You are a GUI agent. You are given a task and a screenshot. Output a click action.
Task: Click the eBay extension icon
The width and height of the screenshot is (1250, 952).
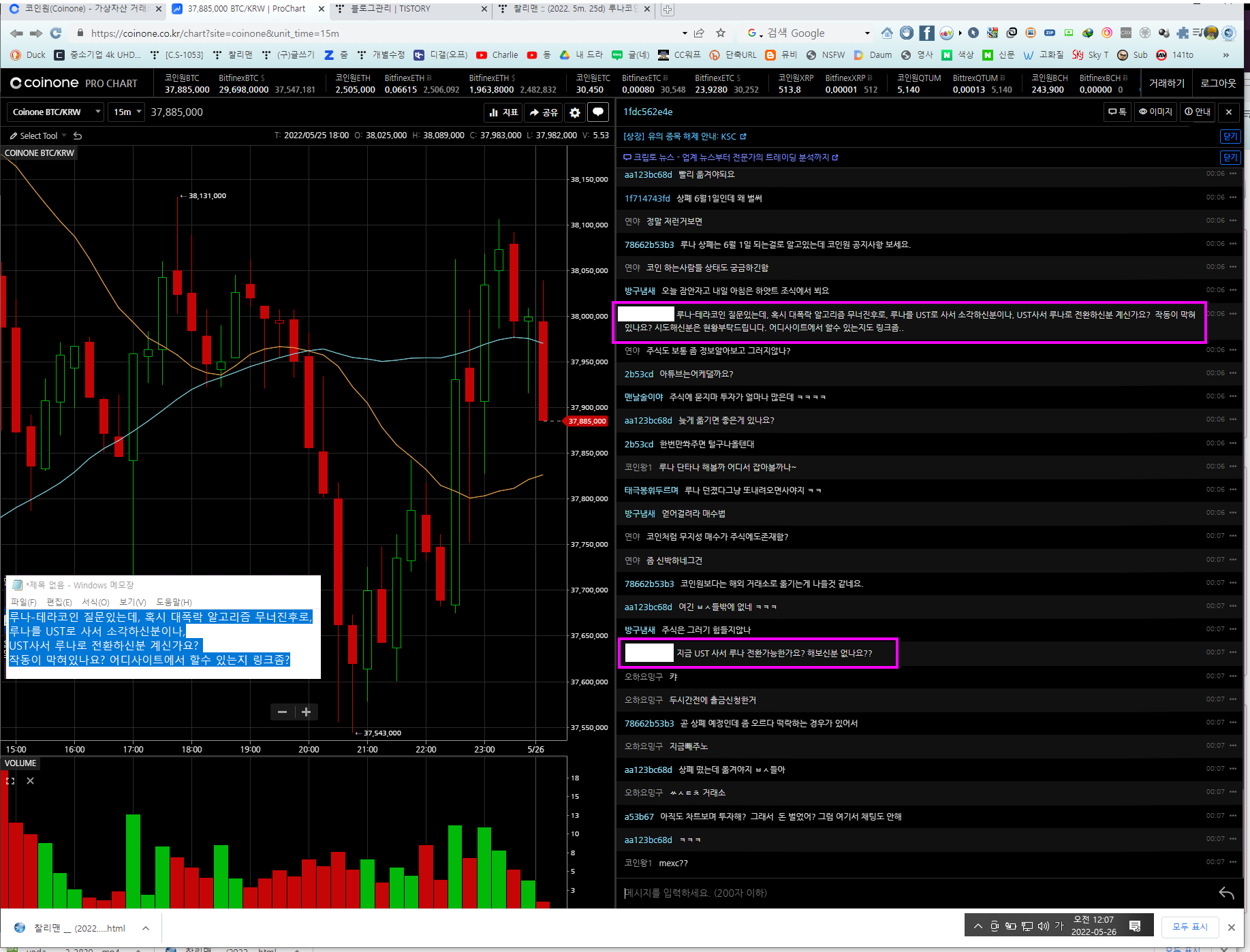click(x=946, y=33)
